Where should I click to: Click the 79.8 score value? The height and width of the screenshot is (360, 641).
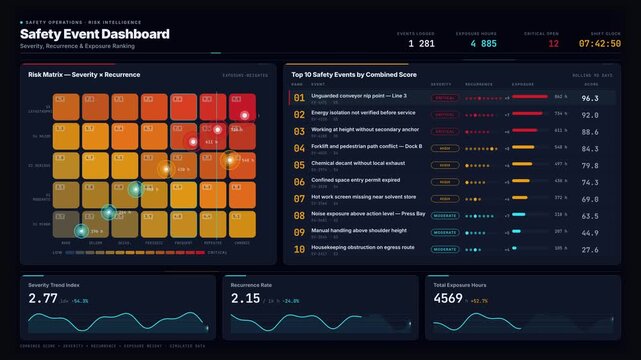(x=590, y=165)
